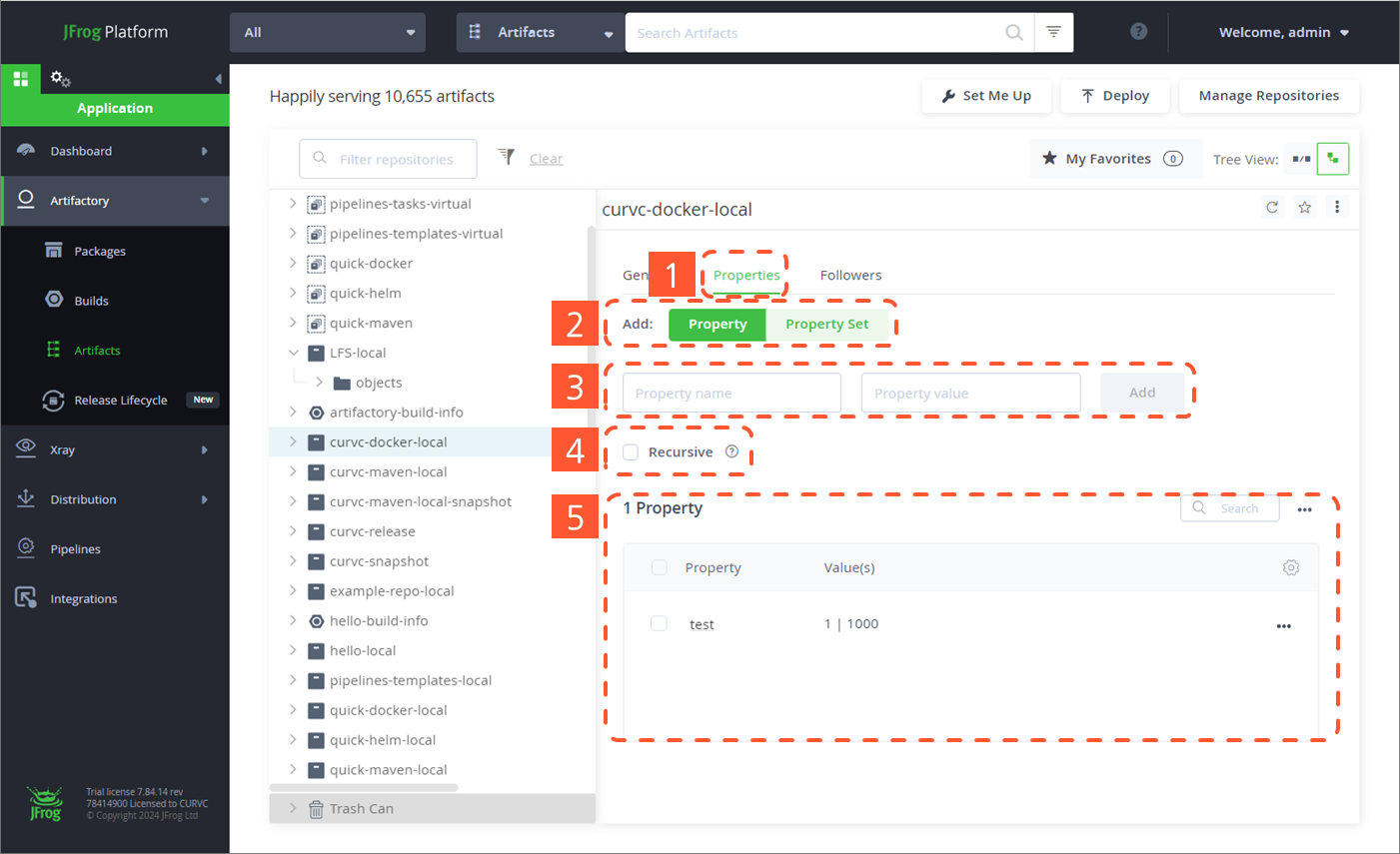Select the hierarchical tree view icon
The image size is (1400, 854).
pyautogui.click(x=1333, y=159)
